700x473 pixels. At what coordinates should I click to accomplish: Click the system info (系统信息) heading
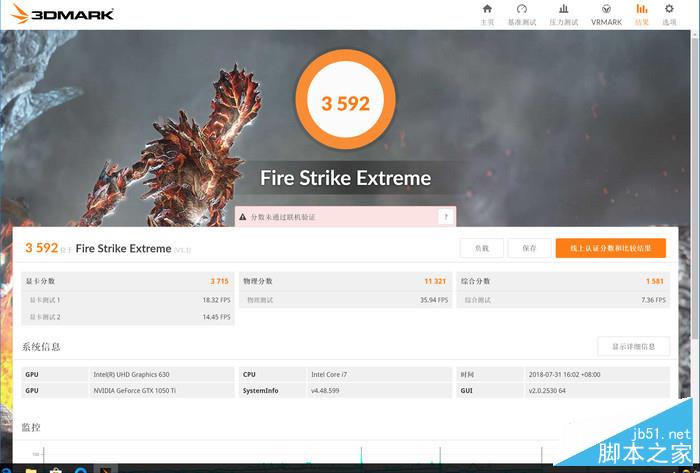click(x=41, y=347)
